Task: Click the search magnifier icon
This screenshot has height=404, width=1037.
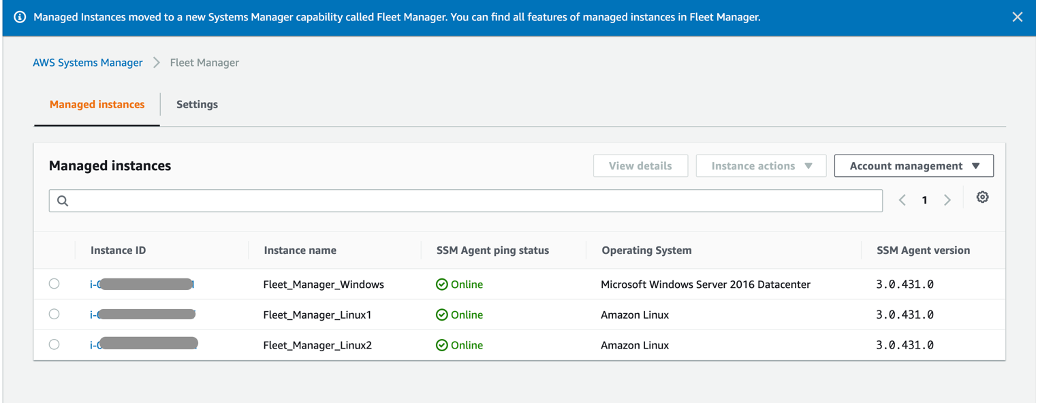Action: click(x=63, y=200)
